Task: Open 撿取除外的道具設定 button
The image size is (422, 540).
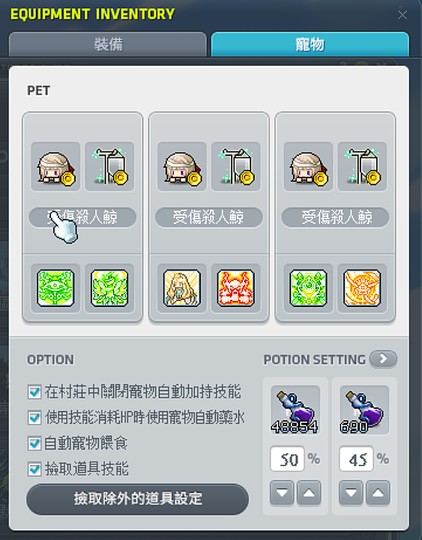Action: coord(137,499)
